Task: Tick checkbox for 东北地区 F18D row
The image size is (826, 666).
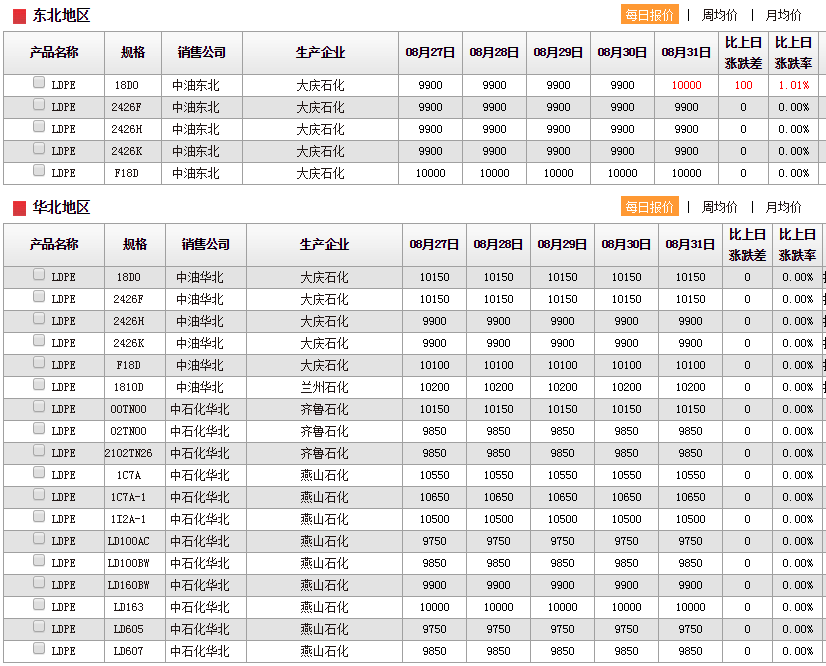Action: click(x=38, y=170)
